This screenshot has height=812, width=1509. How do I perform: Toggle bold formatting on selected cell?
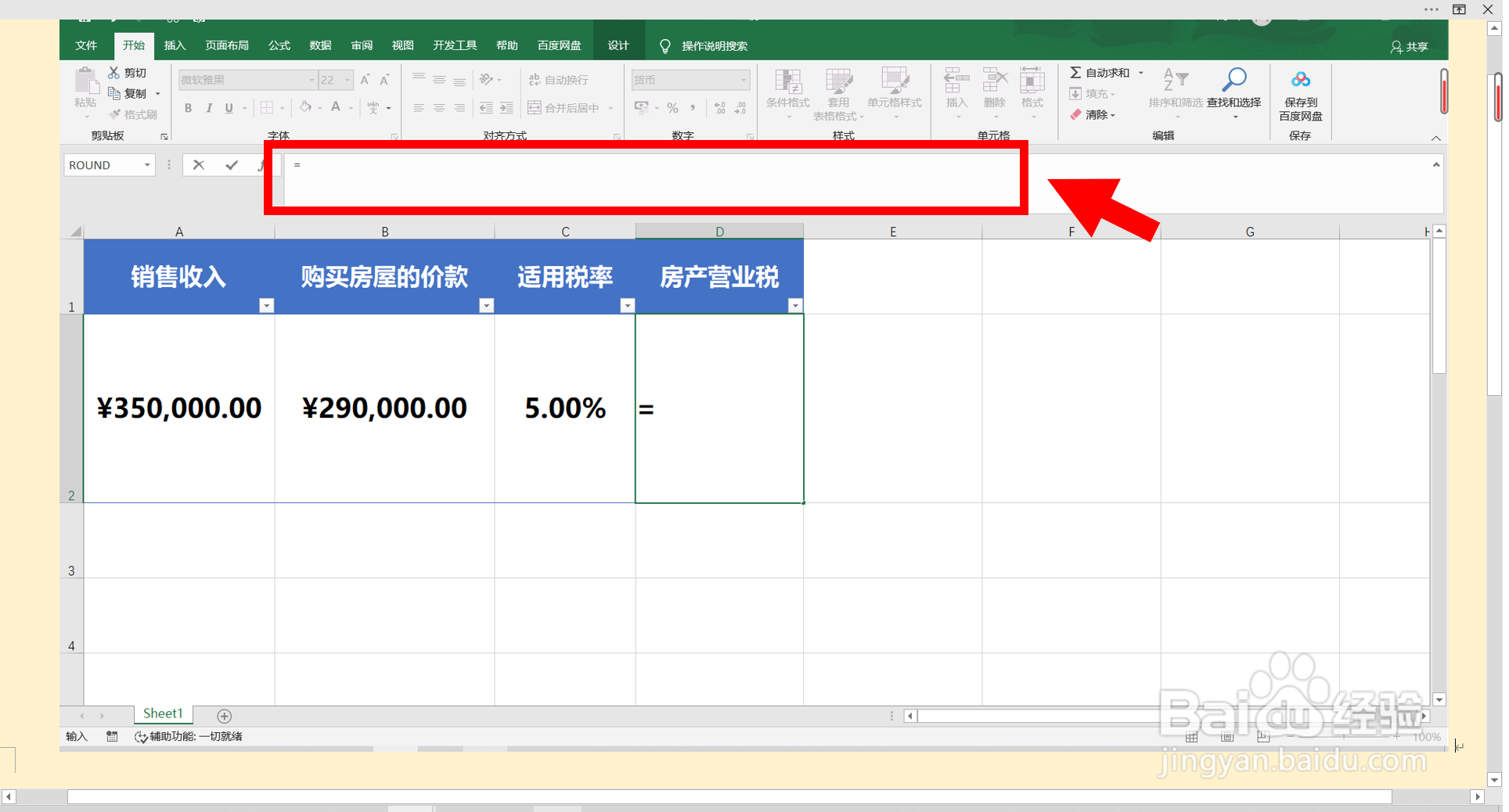tap(188, 108)
